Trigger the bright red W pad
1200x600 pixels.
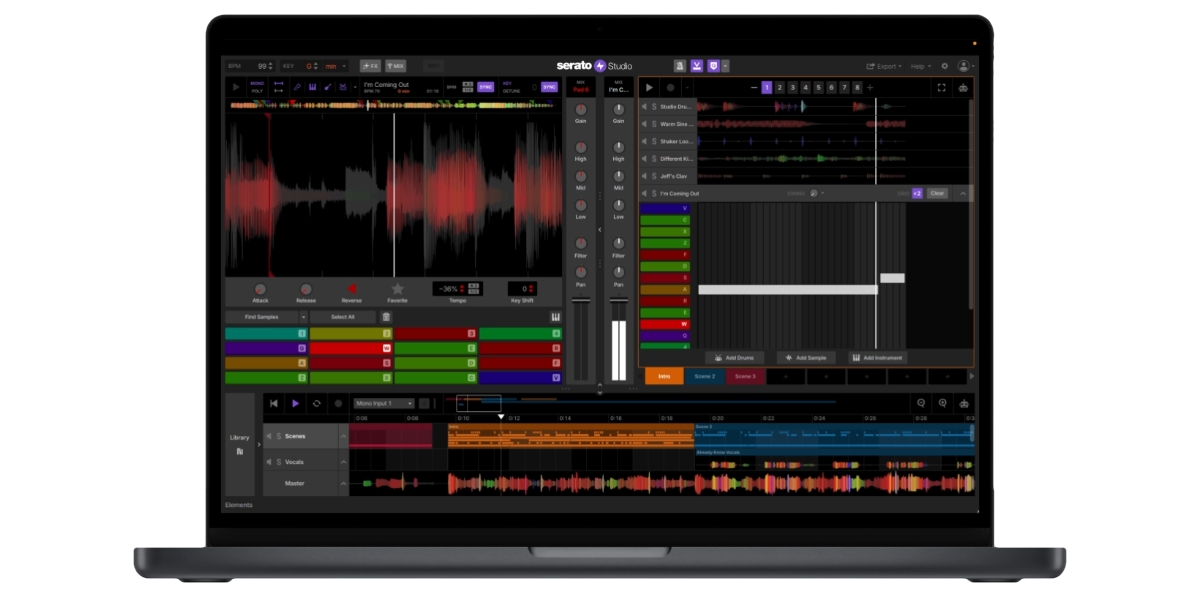pos(350,348)
